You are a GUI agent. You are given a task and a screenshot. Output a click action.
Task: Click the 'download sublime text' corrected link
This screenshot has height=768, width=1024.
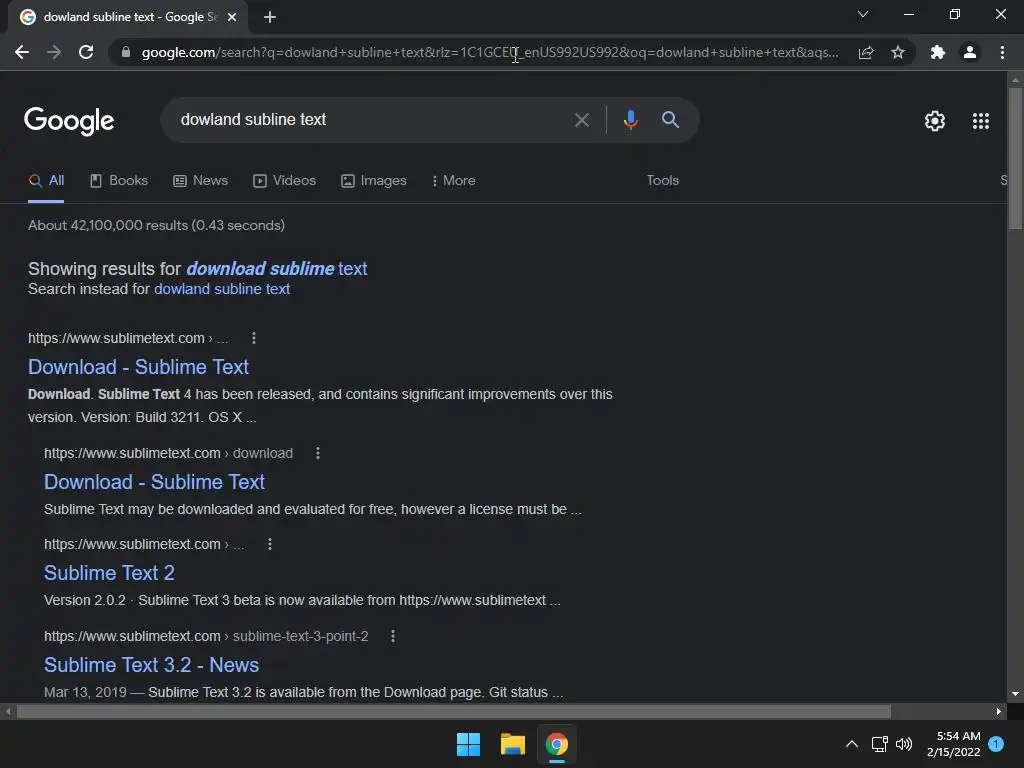pos(277,268)
